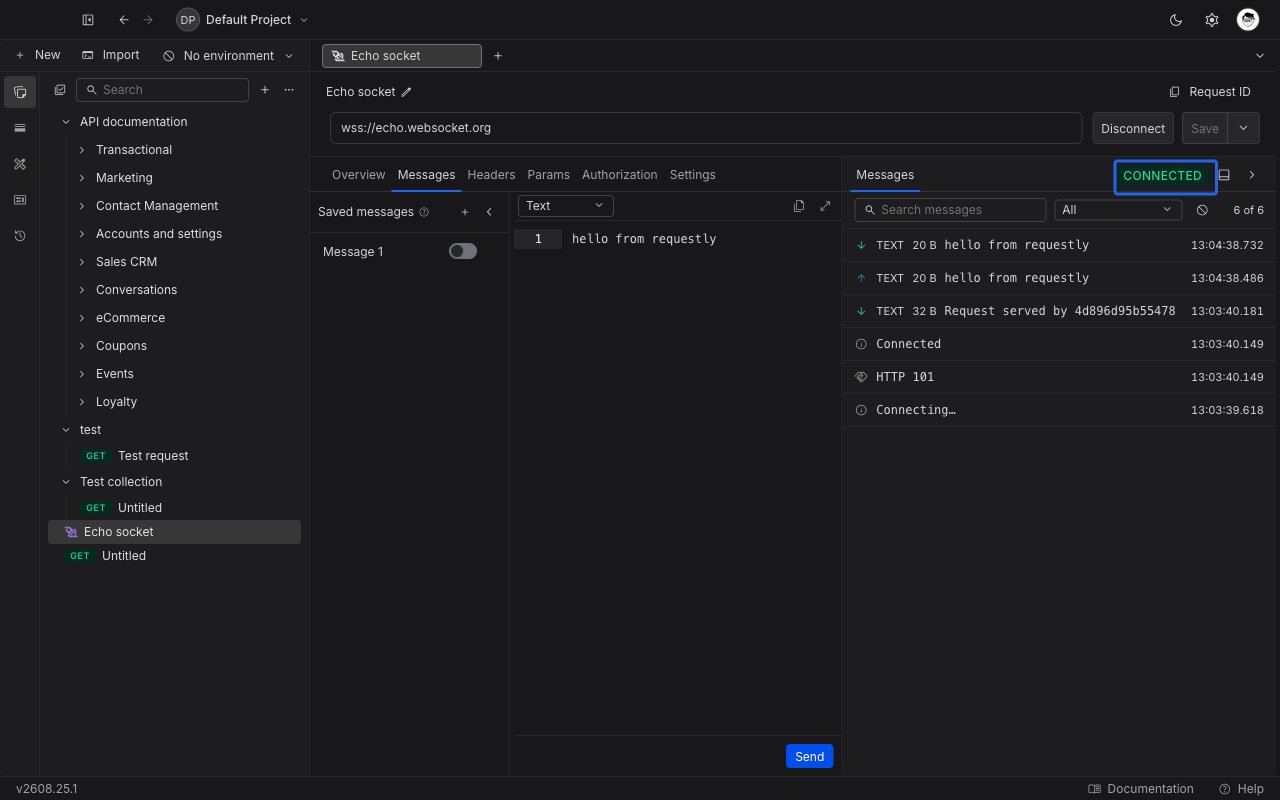Open the HTTP 101 log row
This screenshot has height=800, width=1280.
[1060, 377]
